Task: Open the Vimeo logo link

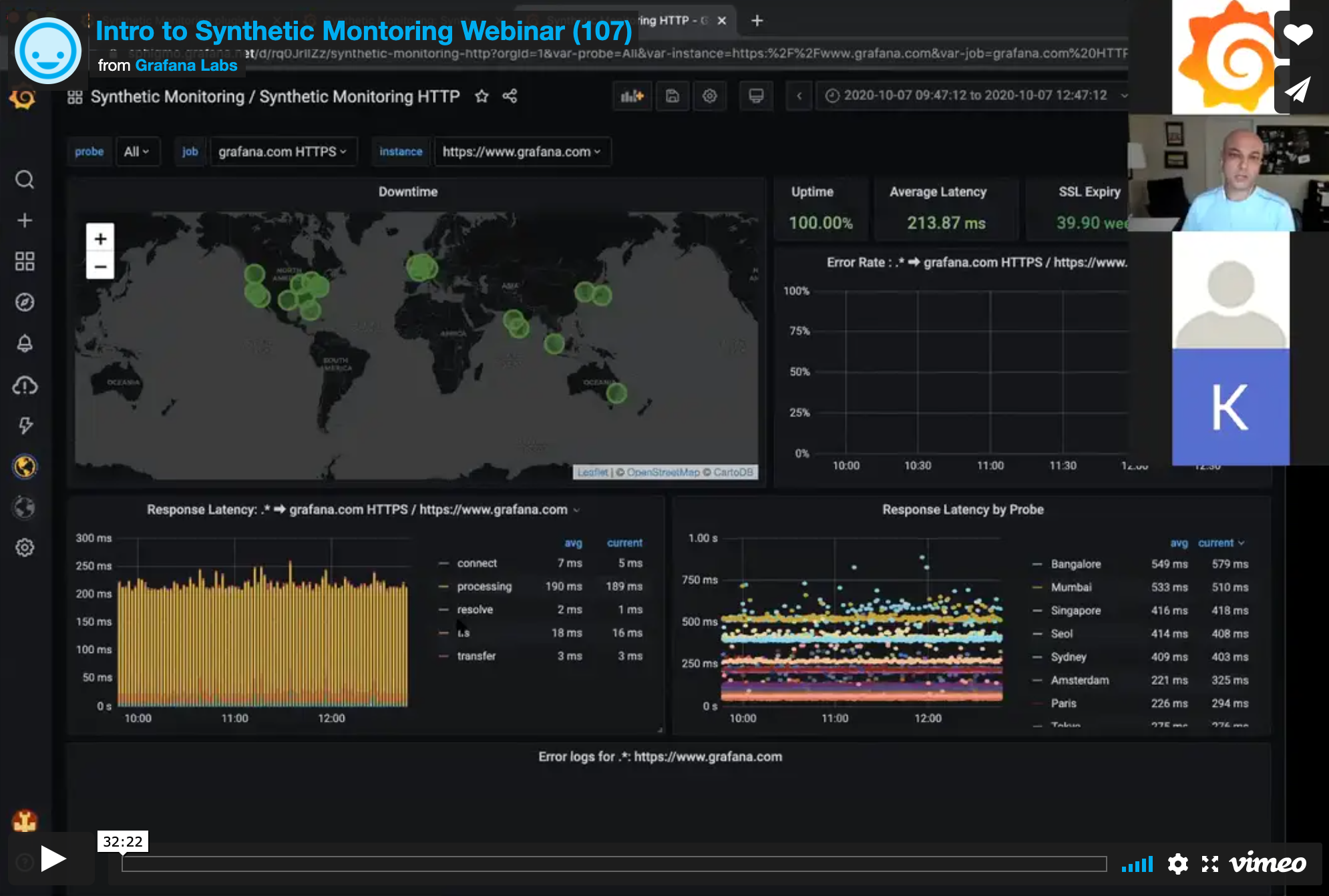Action: coord(1268,863)
